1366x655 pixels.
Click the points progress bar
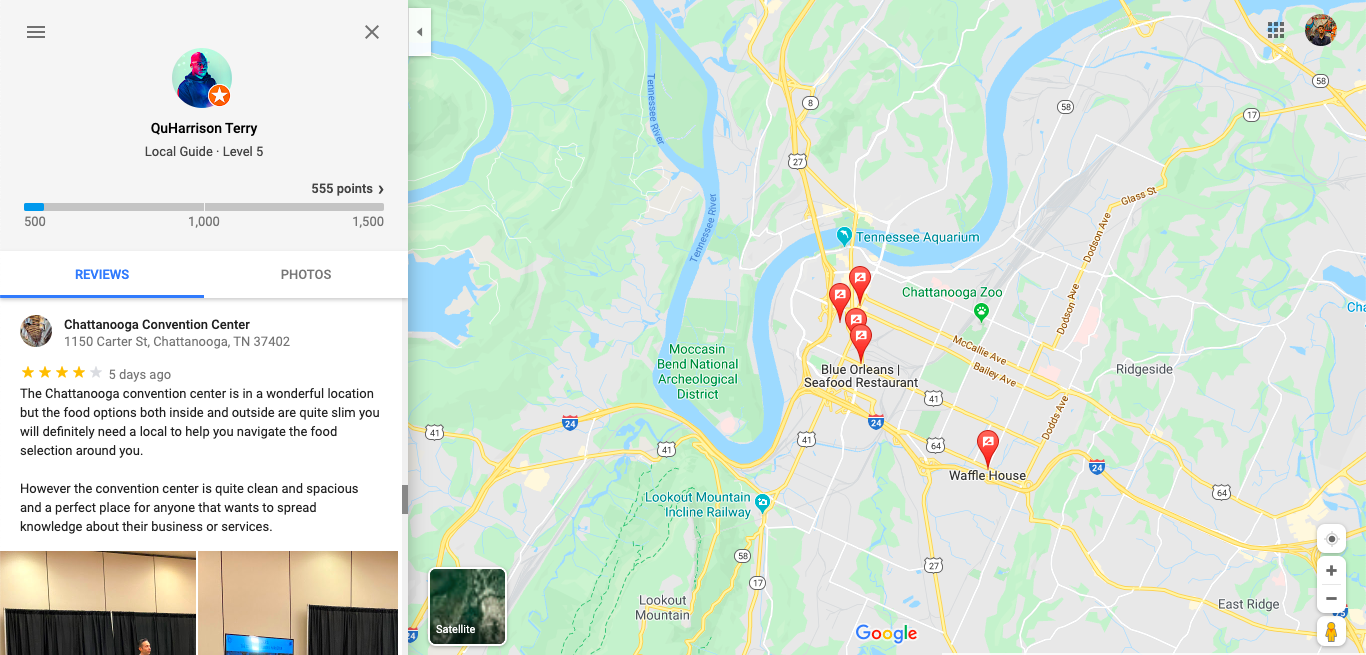coord(204,207)
